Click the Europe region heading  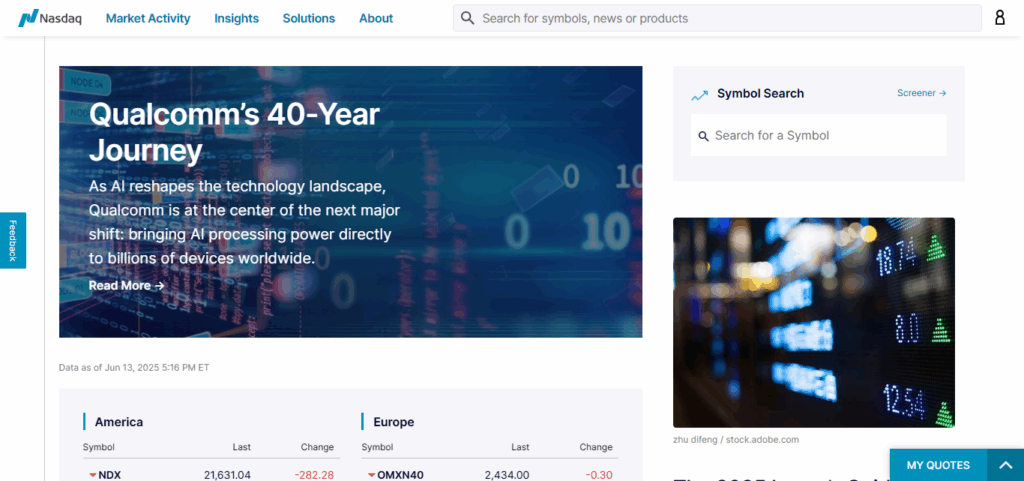point(394,422)
